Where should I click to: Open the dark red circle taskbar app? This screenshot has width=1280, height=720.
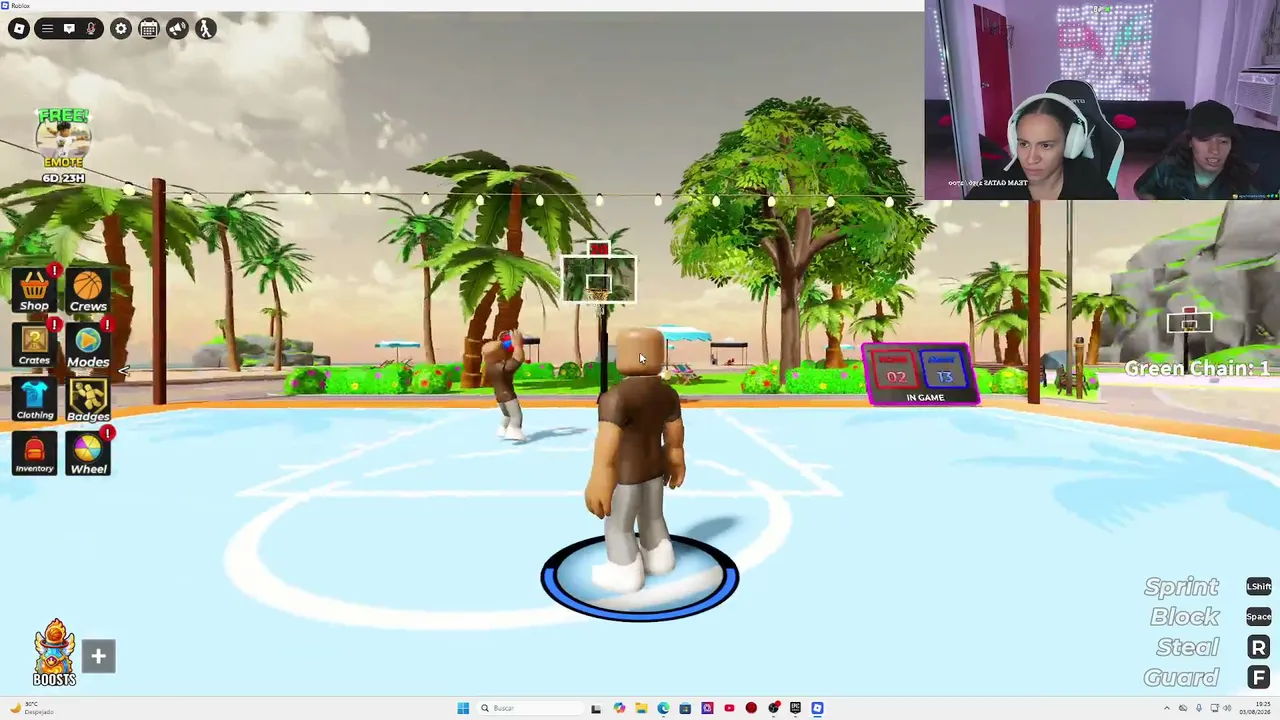click(751, 708)
